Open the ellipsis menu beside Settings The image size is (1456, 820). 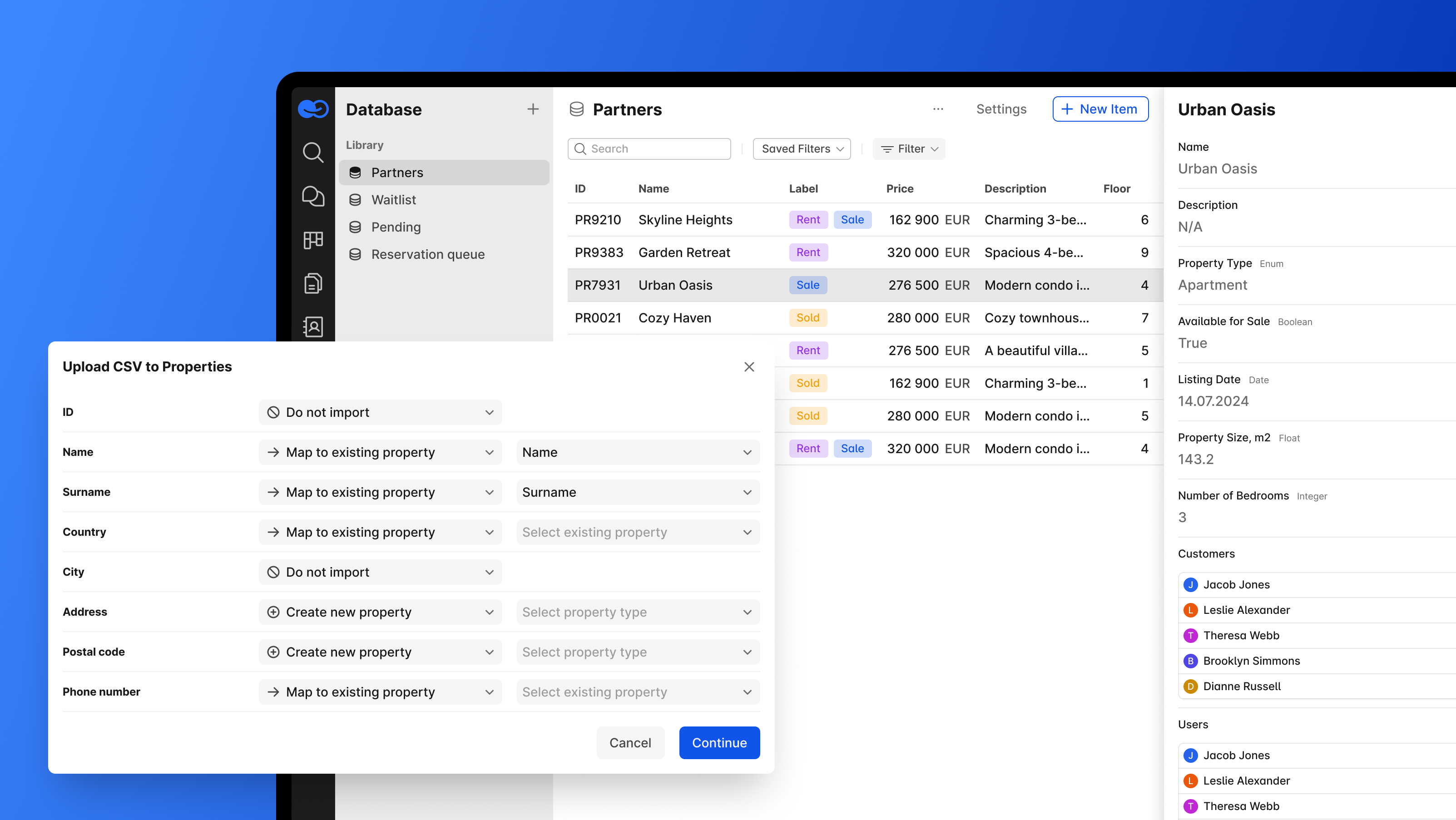pos(938,109)
